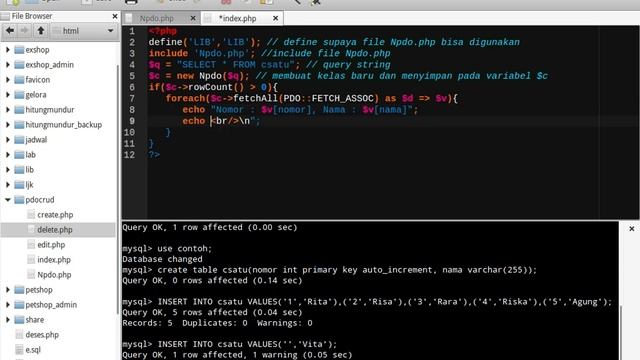Expand the favicon folder
640x360 pixels.
tap(8, 80)
